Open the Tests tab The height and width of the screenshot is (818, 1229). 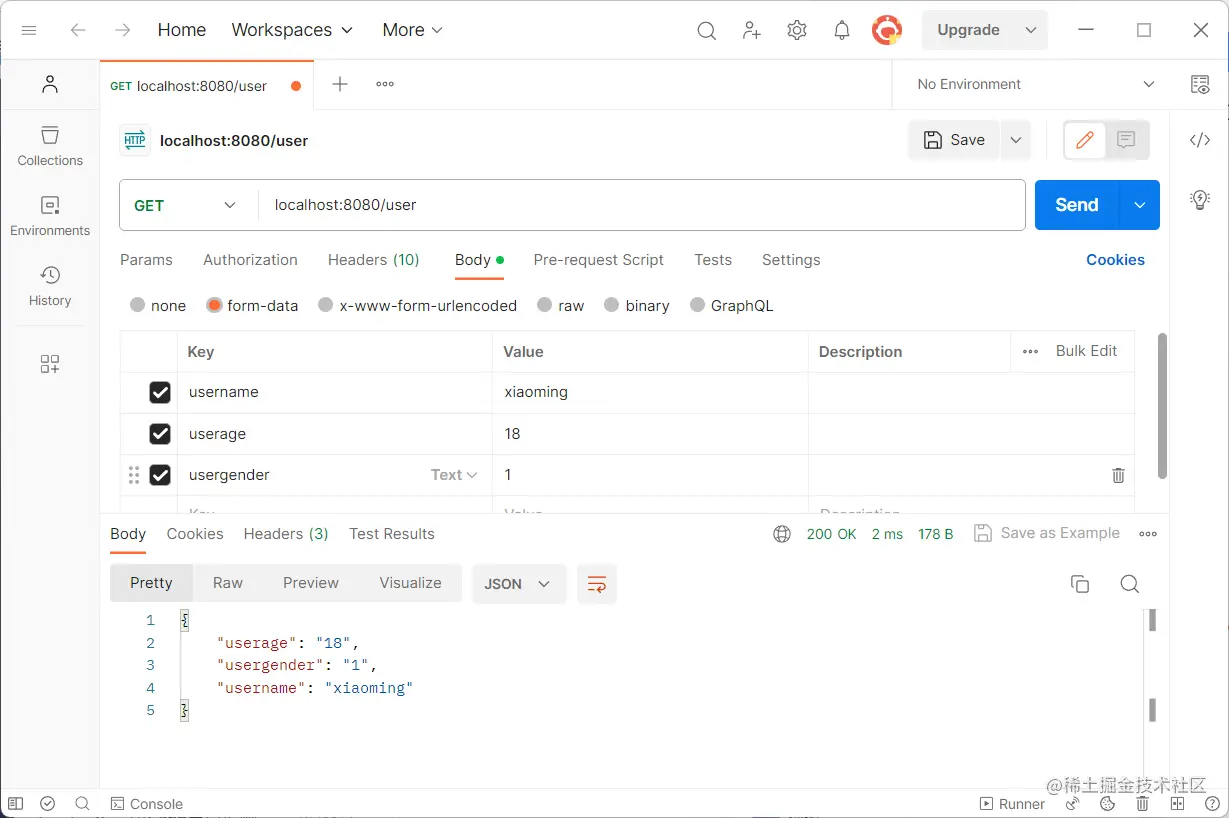pos(713,260)
